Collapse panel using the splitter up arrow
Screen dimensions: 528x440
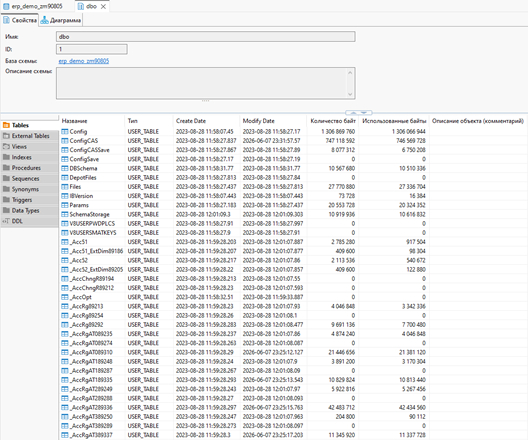pos(353,113)
